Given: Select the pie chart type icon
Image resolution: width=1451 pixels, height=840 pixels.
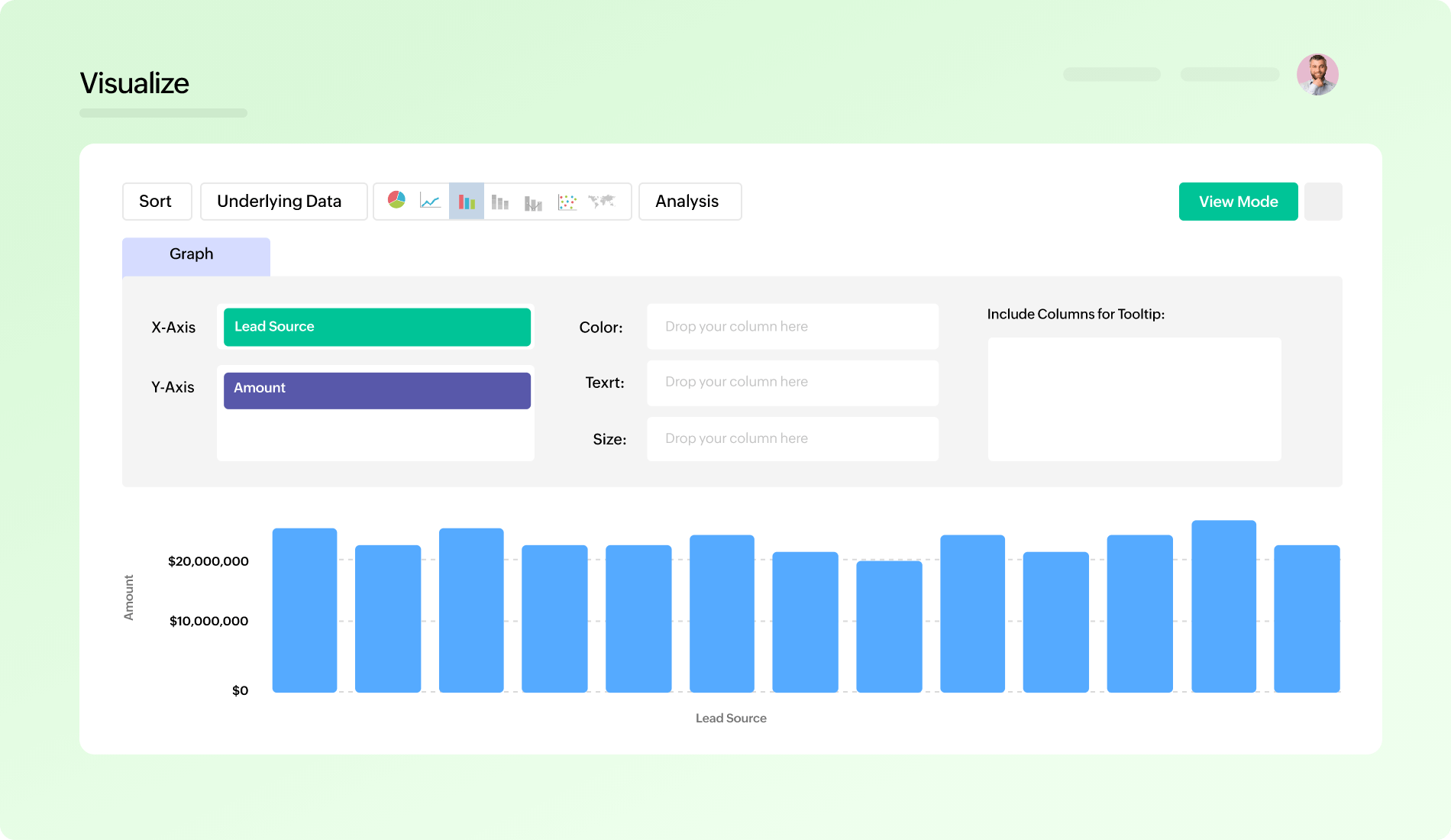Looking at the screenshot, I should (x=396, y=201).
